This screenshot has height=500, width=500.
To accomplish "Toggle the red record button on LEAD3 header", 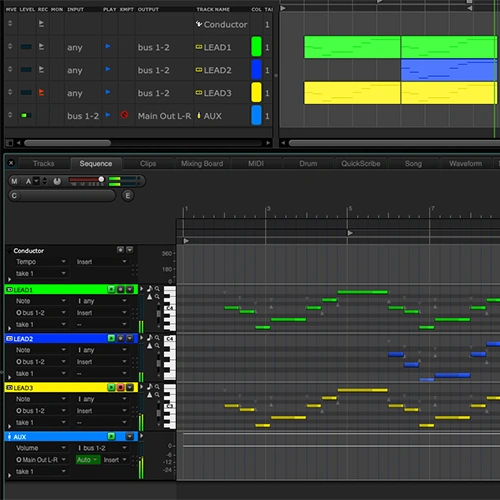I will [120, 387].
